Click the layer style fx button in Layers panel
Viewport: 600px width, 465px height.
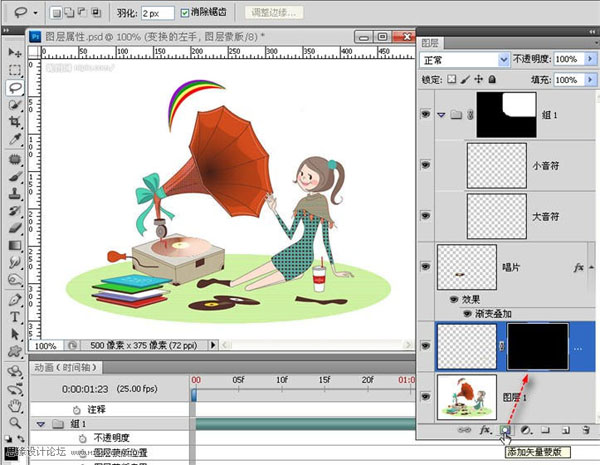485,430
